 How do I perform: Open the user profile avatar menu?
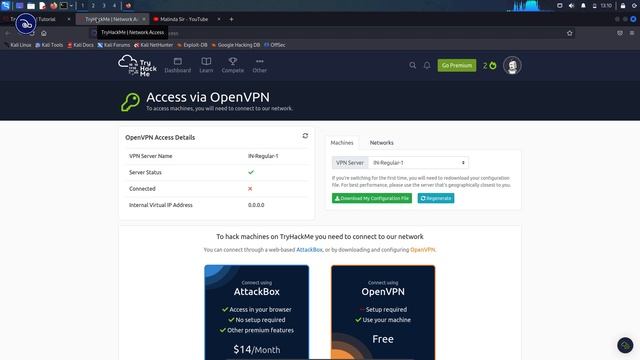coord(512,65)
